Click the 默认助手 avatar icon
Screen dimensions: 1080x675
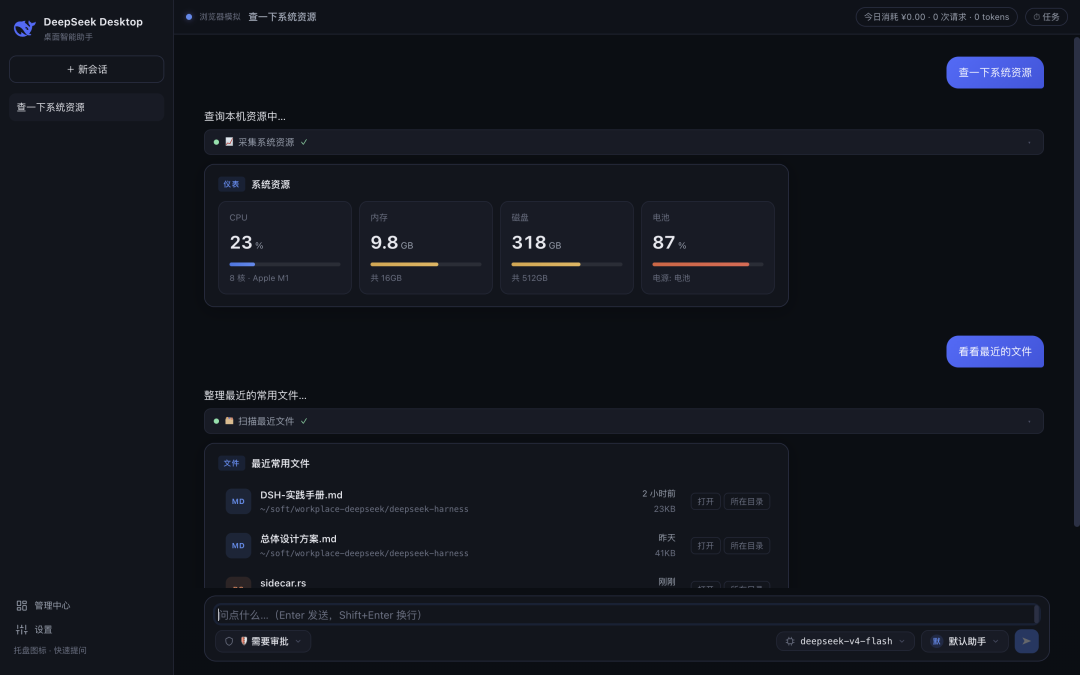936,641
